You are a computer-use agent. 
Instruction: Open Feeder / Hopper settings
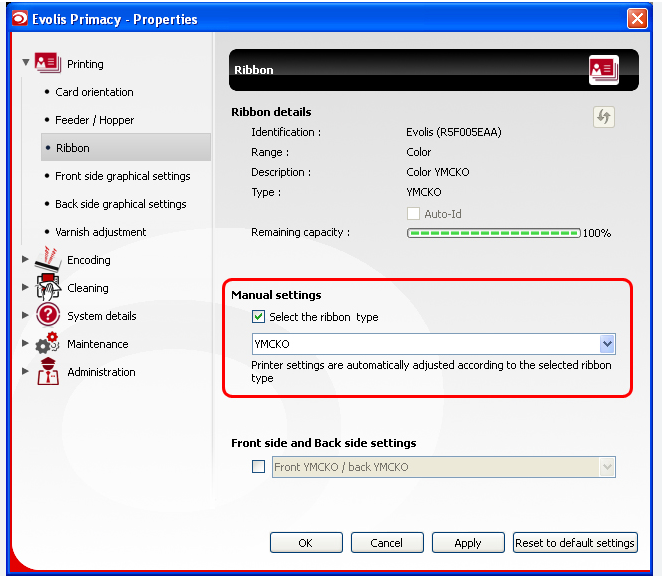coord(95,120)
